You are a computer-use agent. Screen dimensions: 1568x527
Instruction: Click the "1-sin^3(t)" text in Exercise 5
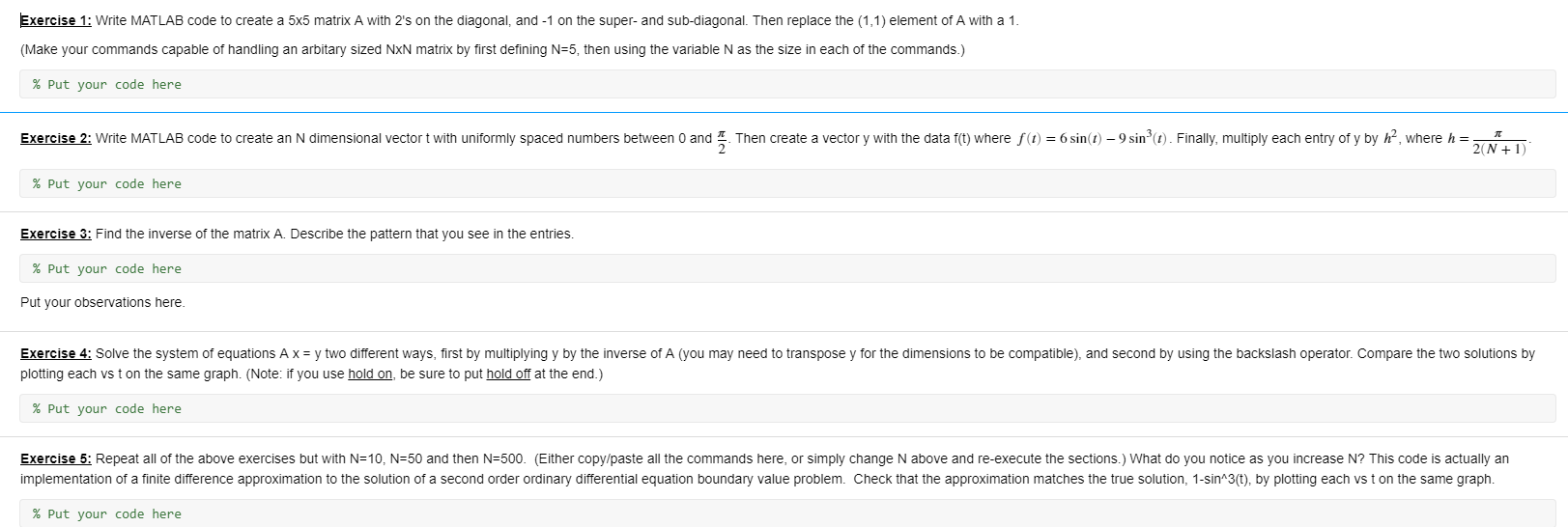pos(1222,480)
